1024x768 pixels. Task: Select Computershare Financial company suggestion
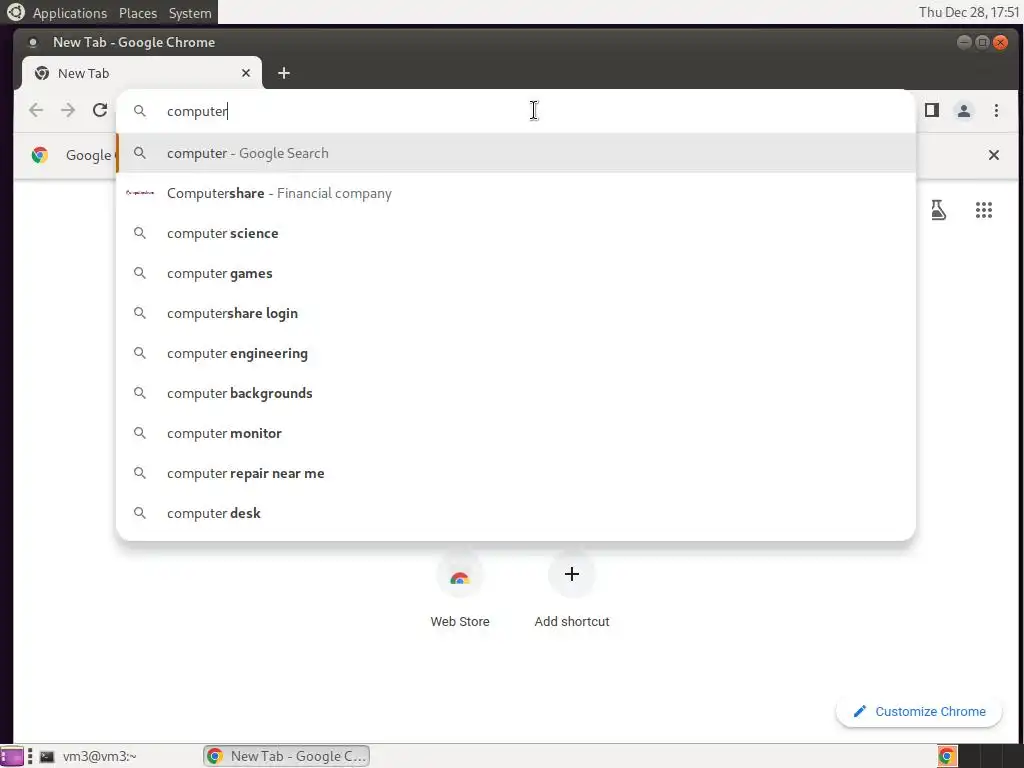tap(516, 193)
